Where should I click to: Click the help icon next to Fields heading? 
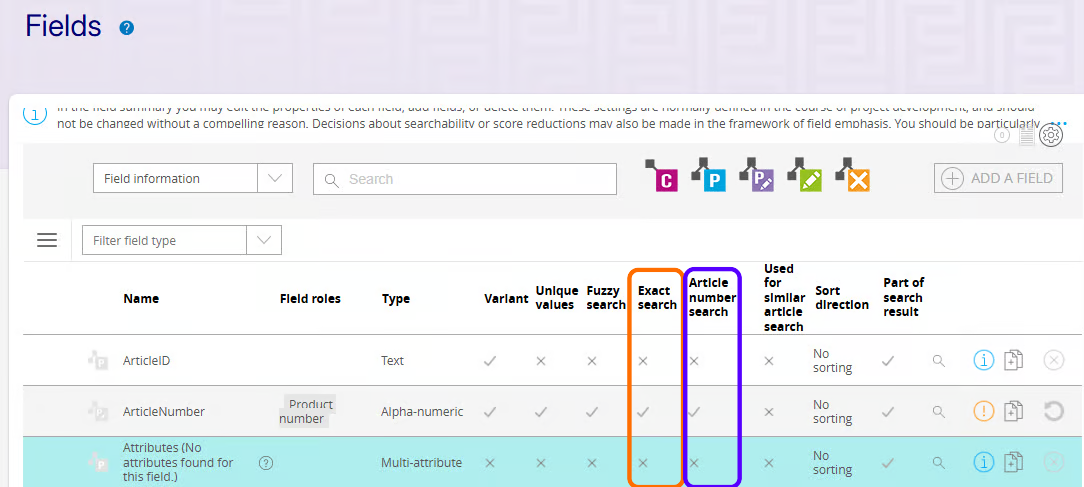127,28
